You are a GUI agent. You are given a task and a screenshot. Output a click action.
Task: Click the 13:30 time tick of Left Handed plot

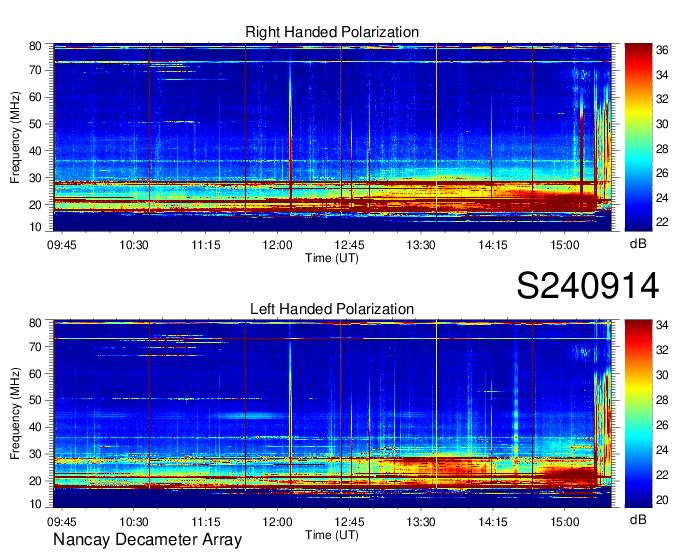click(421, 522)
